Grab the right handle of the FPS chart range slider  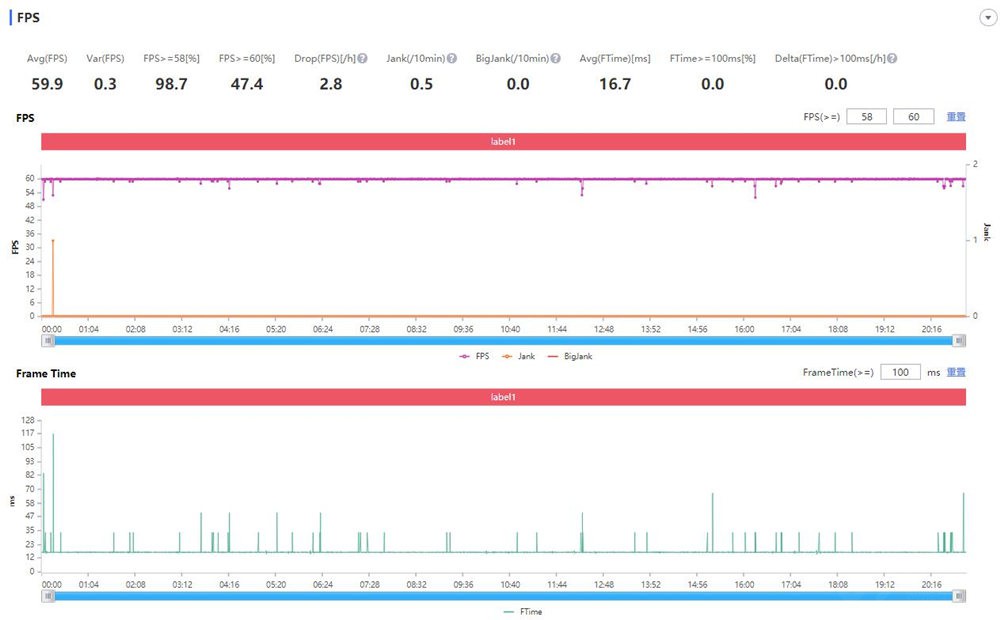tap(959, 341)
